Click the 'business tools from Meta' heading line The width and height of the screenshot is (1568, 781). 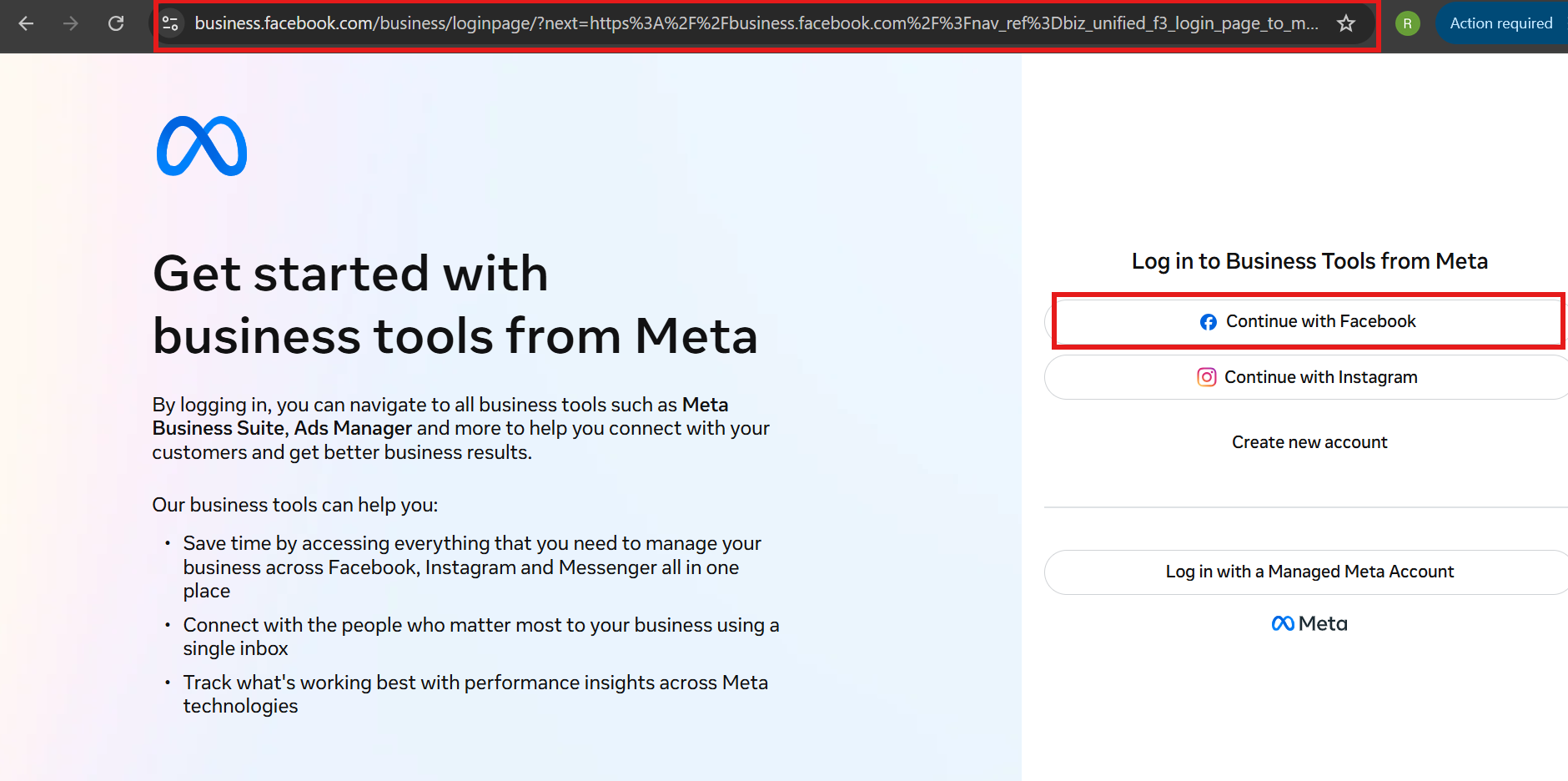(455, 336)
